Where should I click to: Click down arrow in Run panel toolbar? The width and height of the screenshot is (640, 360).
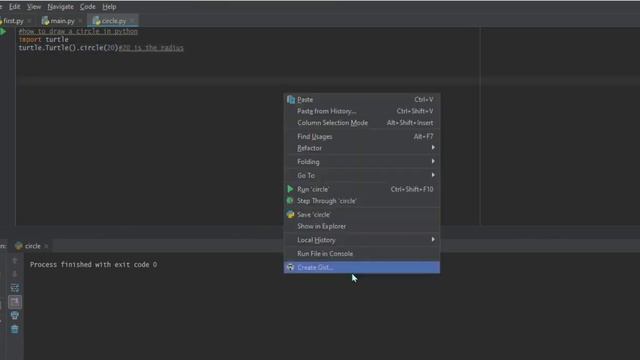pos(15,274)
